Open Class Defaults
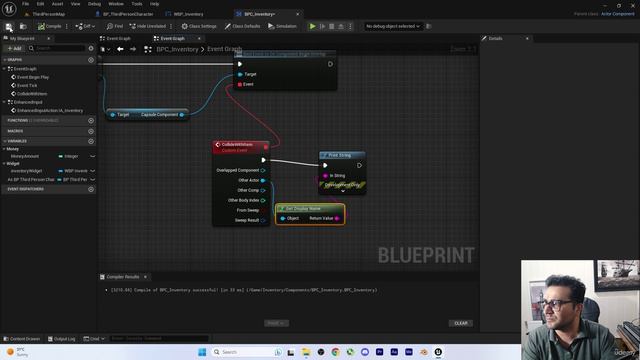The width and height of the screenshot is (640, 360). click(242, 27)
